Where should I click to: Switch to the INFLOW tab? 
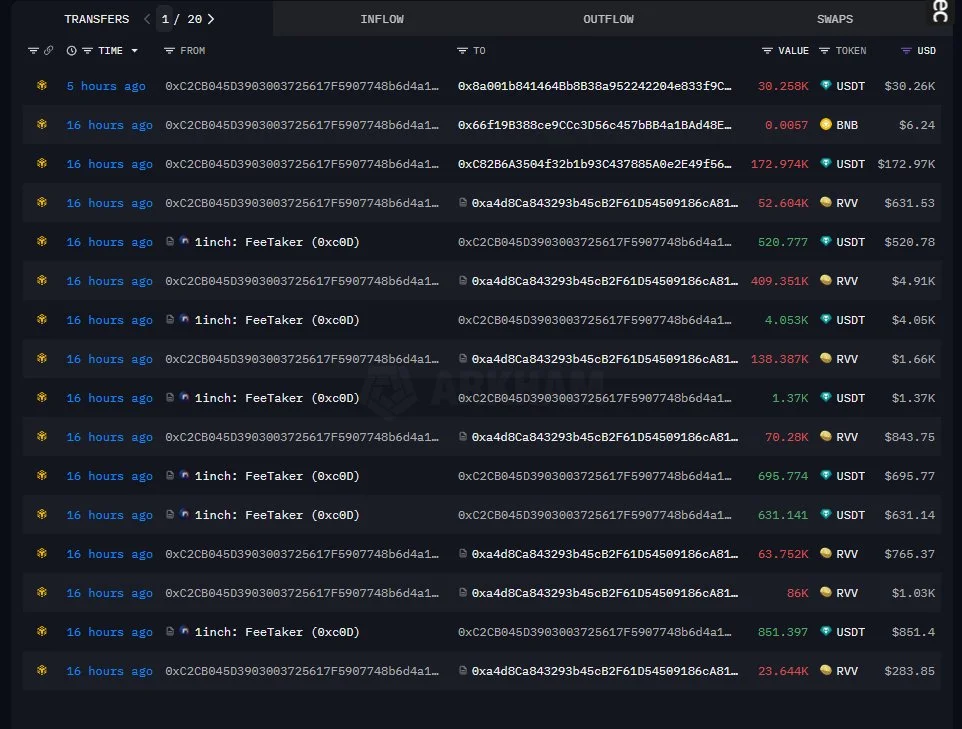(382, 19)
